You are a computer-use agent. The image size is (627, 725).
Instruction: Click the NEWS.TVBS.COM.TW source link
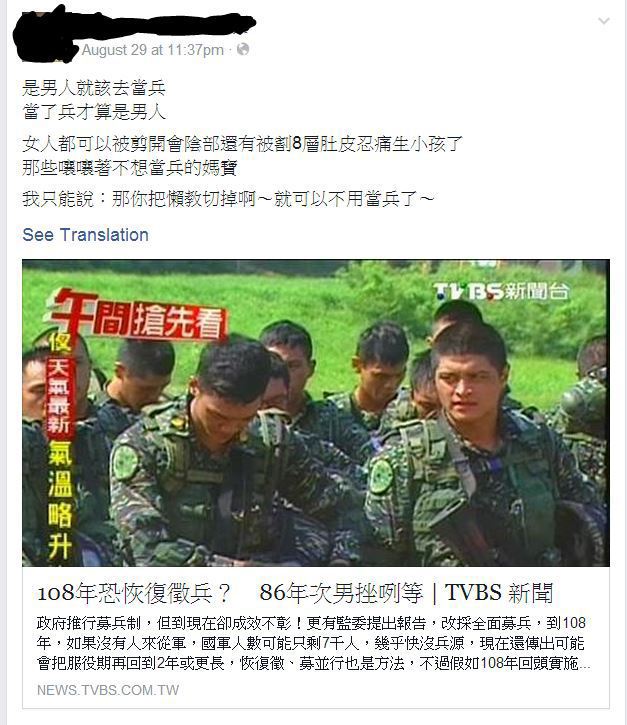point(108,690)
